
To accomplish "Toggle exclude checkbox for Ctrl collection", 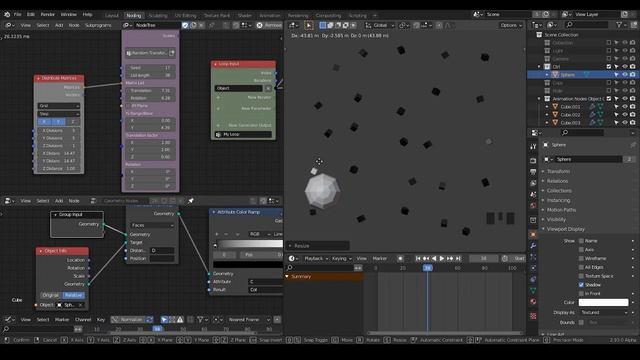I will pyautogui.click(x=609, y=67).
